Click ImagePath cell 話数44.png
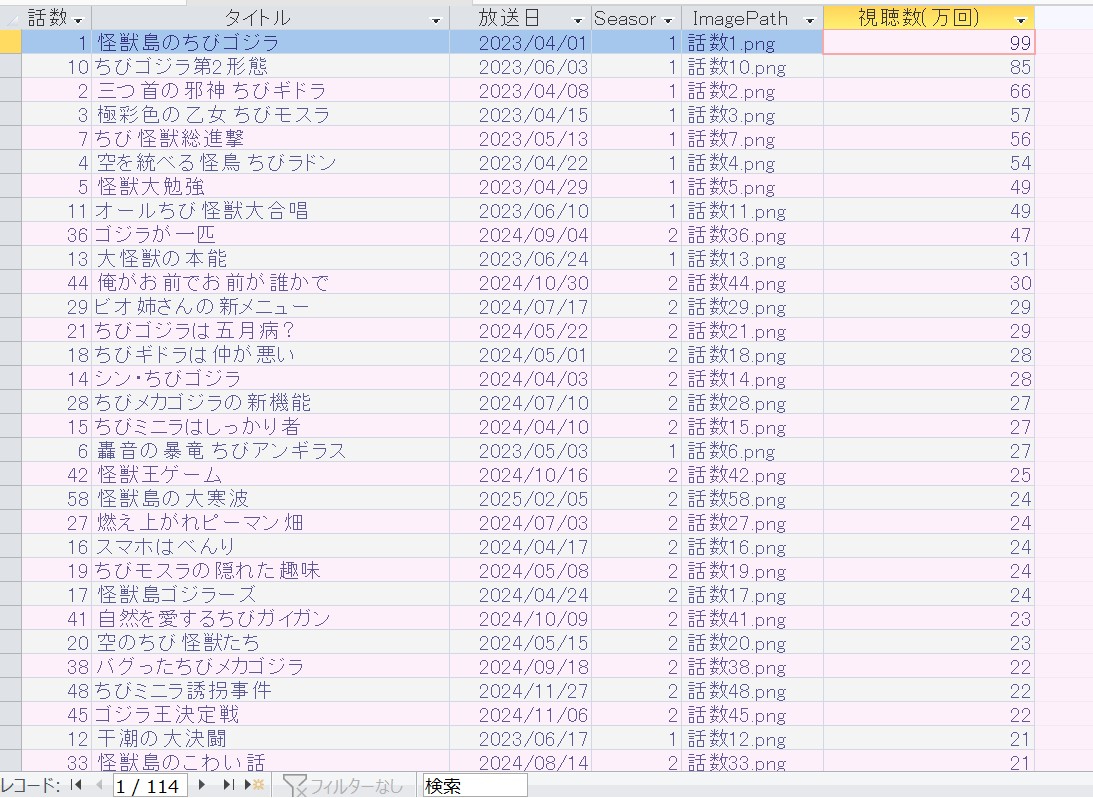The image size is (1093, 798). tap(752, 283)
